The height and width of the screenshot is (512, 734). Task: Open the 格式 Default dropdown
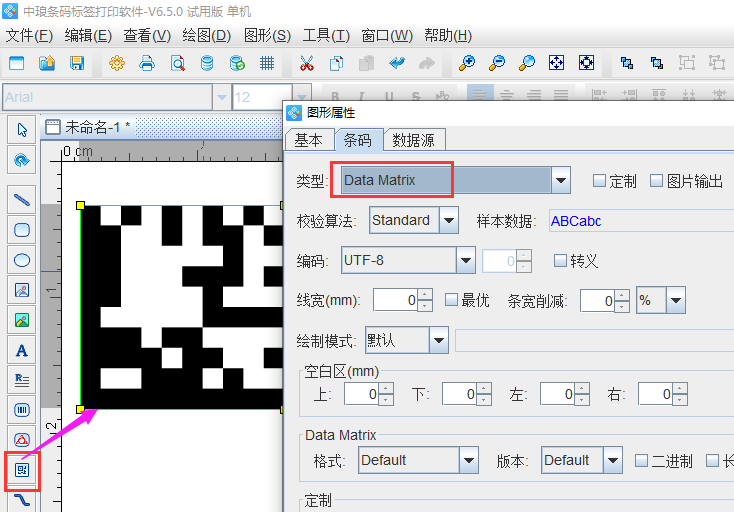pyautogui.click(x=469, y=461)
